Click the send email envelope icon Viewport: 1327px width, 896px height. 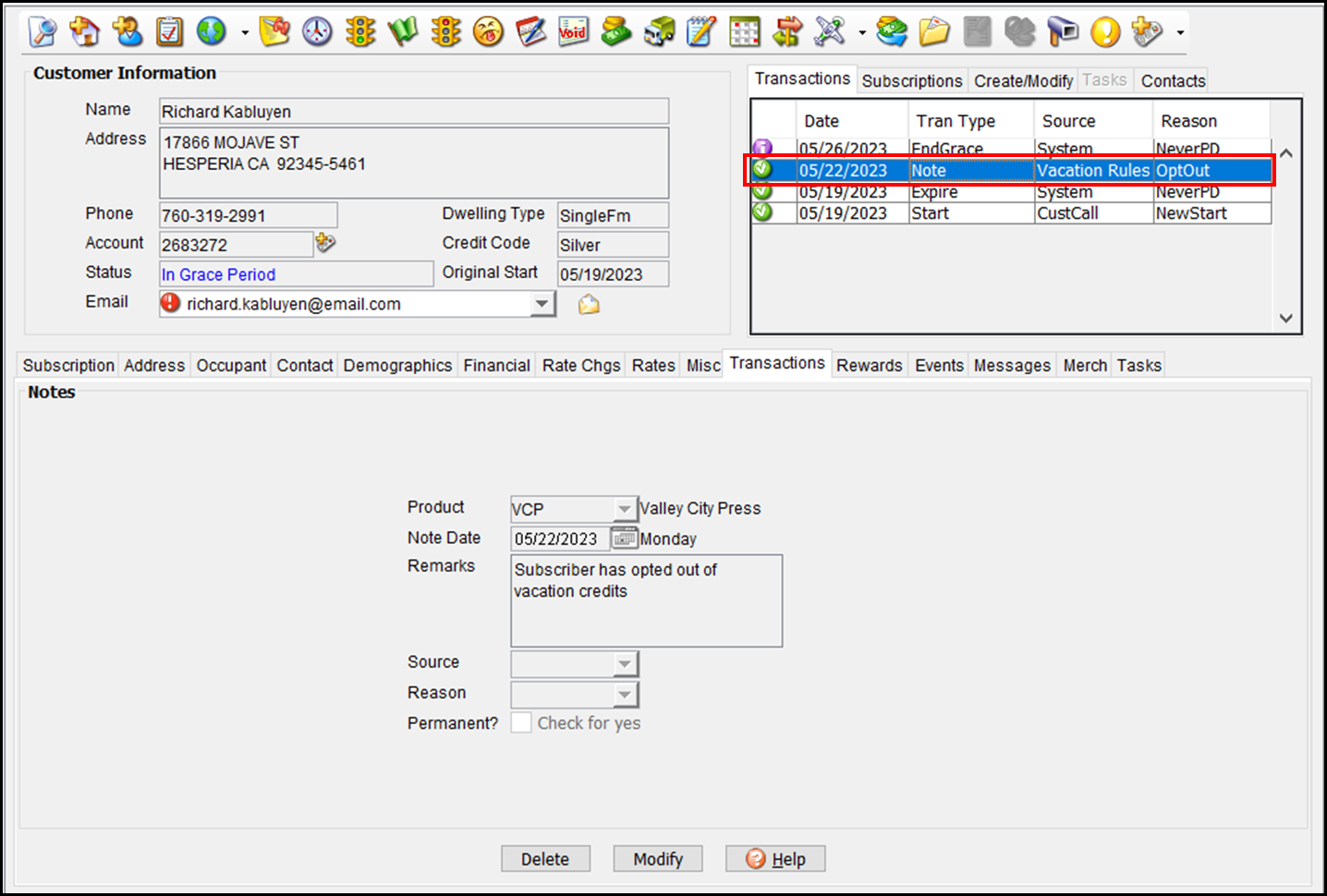tap(589, 305)
